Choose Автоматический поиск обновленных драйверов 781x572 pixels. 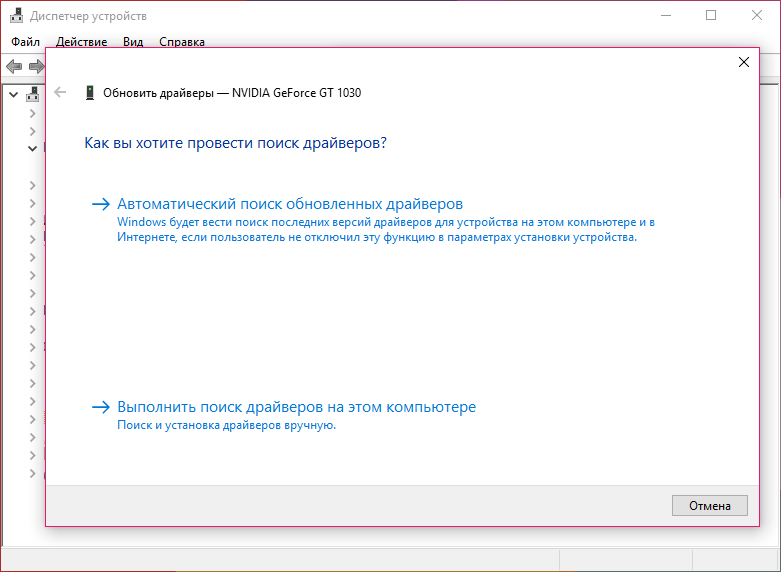click(290, 204)
